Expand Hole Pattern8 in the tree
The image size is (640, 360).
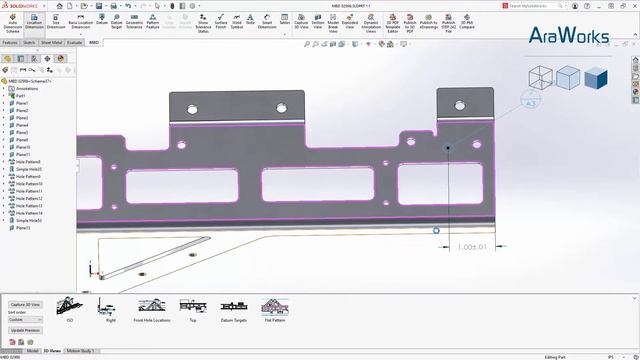click(x=4, y=162)
